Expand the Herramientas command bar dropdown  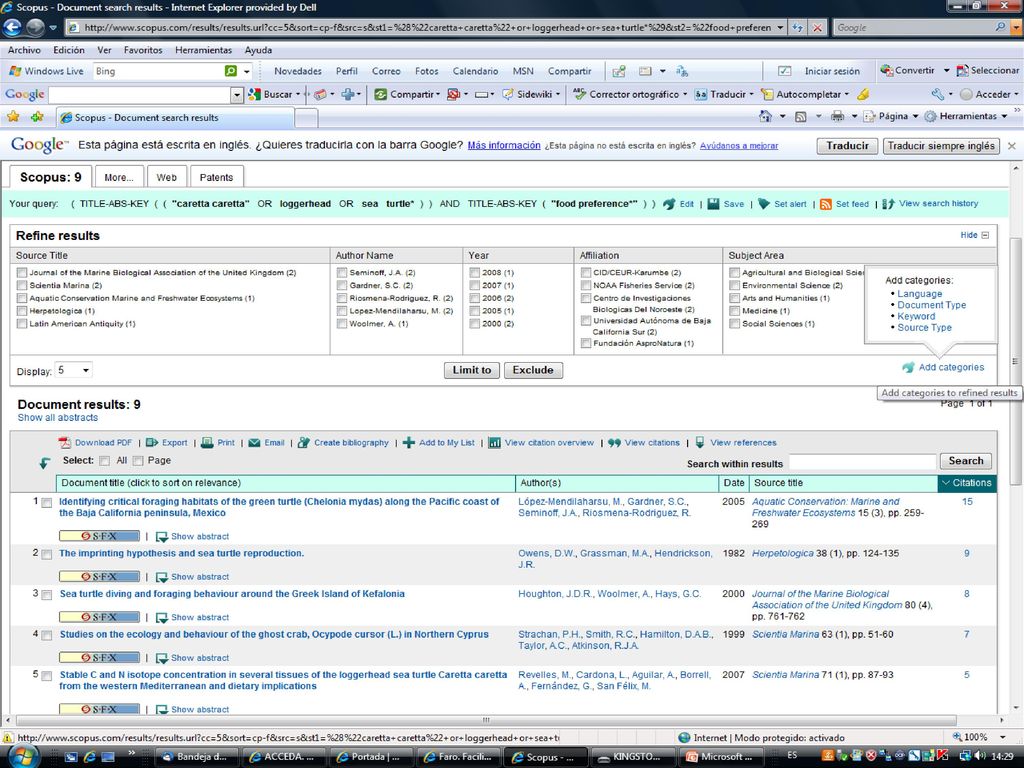click(1003, 116)
